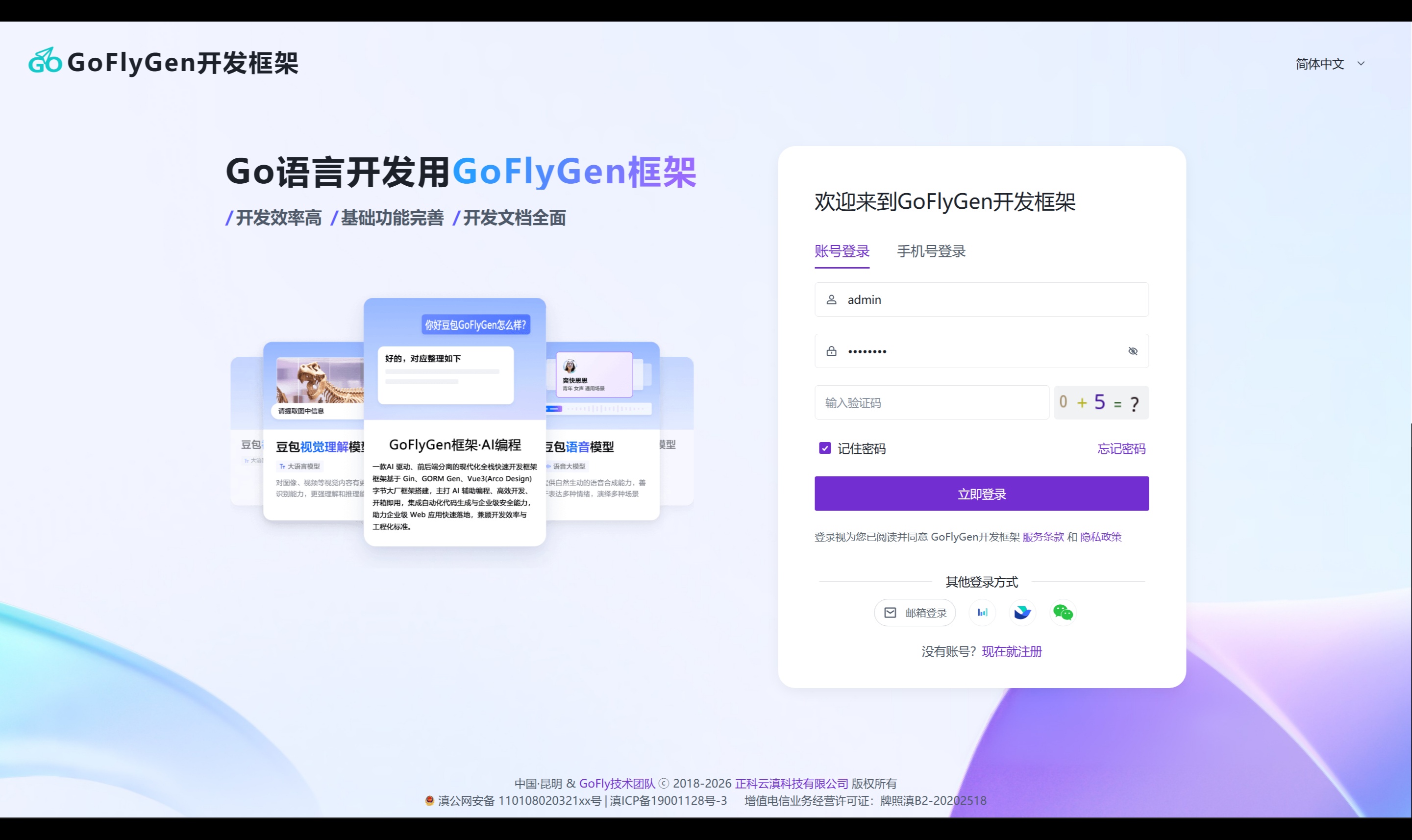Click 滇公网安备 110108020321xx号 text
This screenshot has width=1412, height=840.
tap(520, 800)
